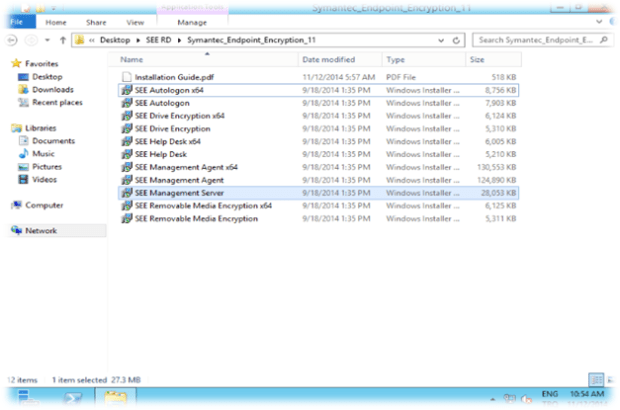Click the SEE Drive Encryption x64 installer icon

coord(126,115)
